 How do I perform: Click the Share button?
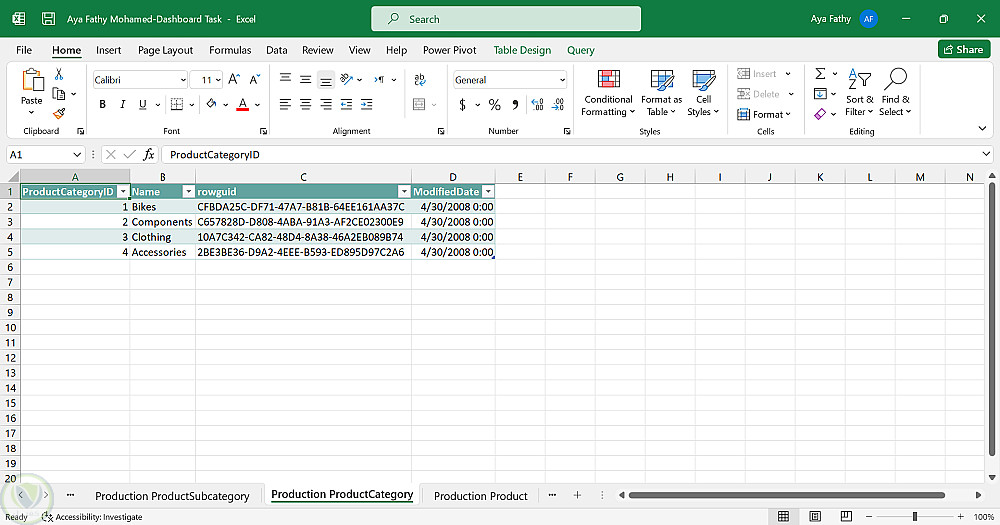[x=963, y=50]
